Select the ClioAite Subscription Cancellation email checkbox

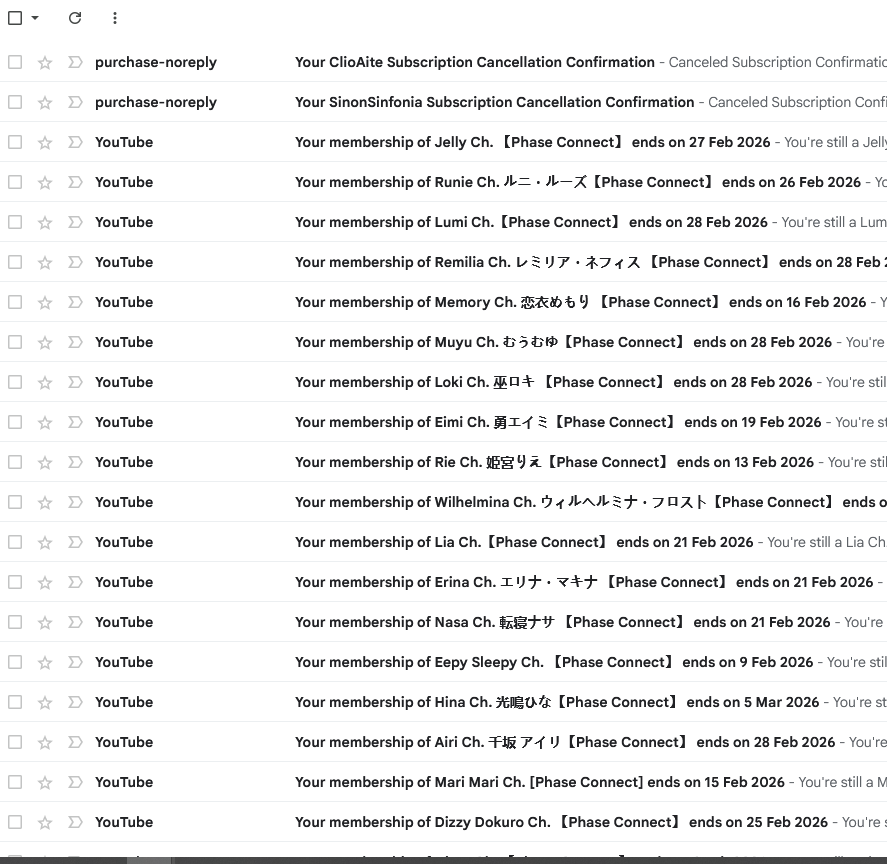(15, 62)
